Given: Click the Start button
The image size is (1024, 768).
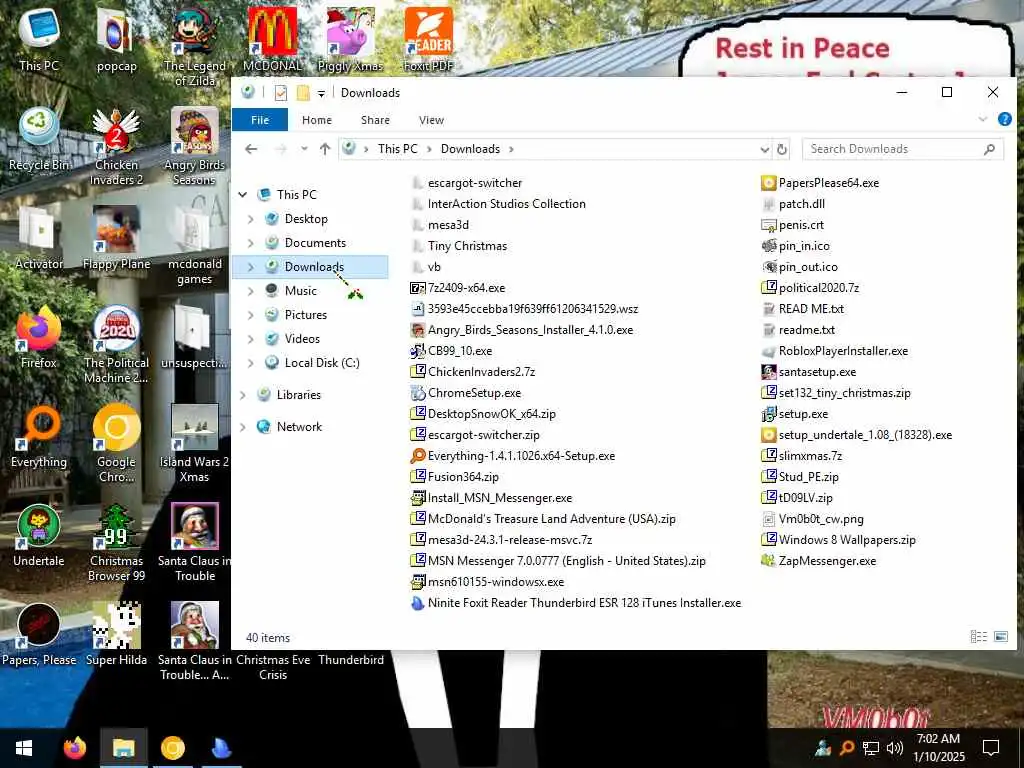Looking at the screenshot, I should point(24,748).
